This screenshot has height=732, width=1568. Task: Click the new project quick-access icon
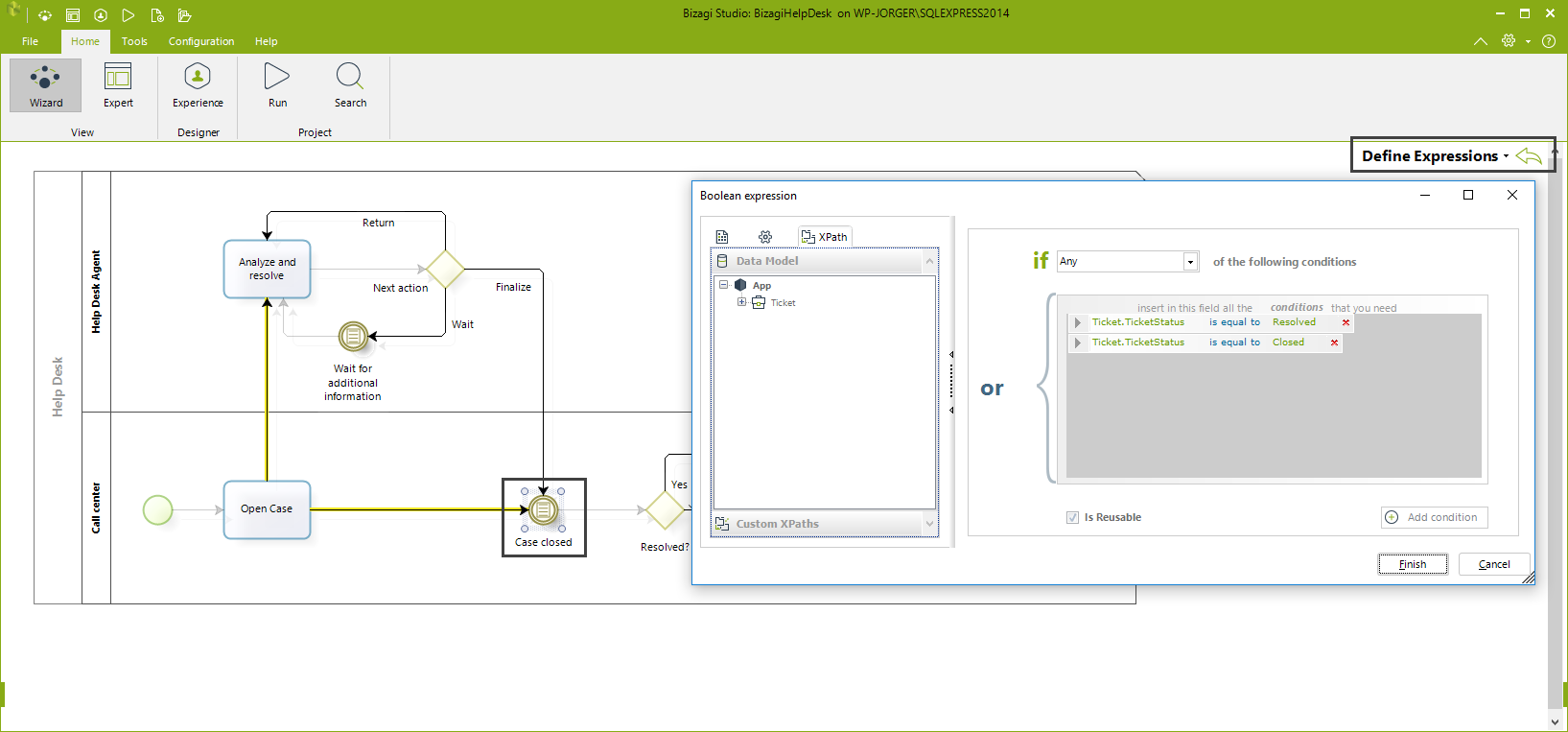pyautogui.click(x=157, y=15)
